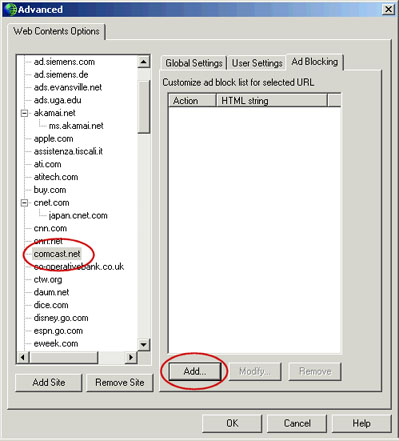Select espn.go.com in the site tree

pyautogui.click(x=58, y=331)
